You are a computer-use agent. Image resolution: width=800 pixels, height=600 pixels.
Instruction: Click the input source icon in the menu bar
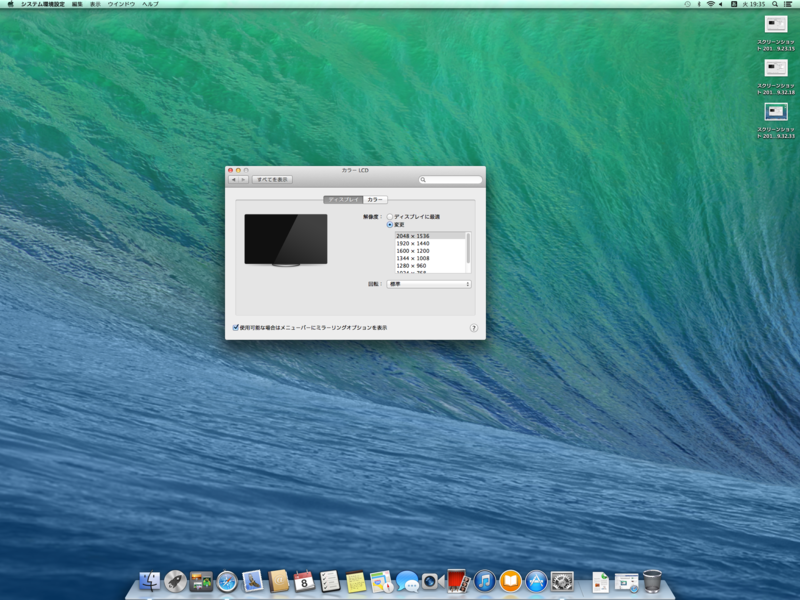[x=734, y=4]
